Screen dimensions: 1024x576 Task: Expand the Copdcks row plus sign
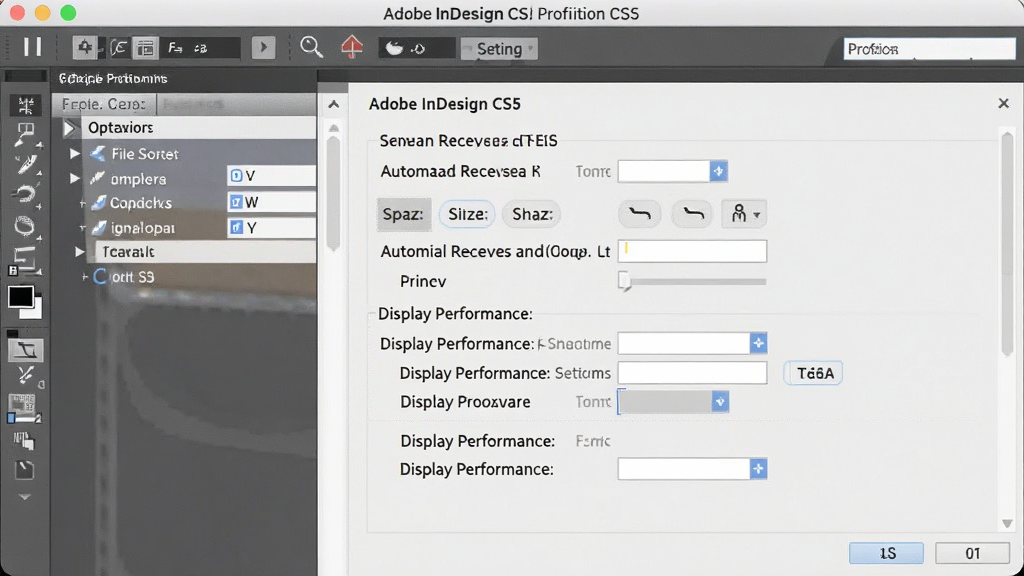click(82, 204)
